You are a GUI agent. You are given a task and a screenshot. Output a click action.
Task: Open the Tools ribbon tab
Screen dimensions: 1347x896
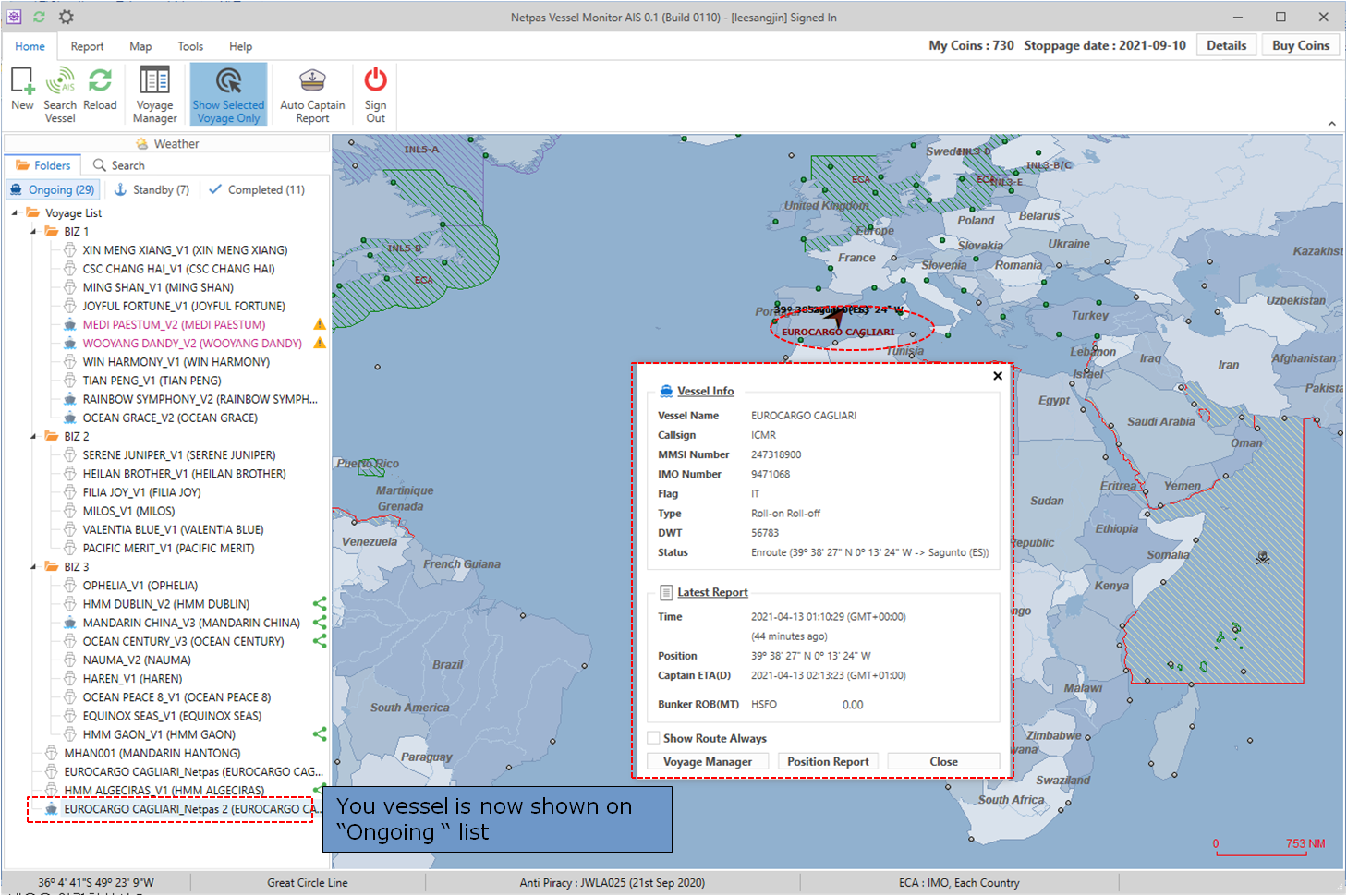point(190,46)
